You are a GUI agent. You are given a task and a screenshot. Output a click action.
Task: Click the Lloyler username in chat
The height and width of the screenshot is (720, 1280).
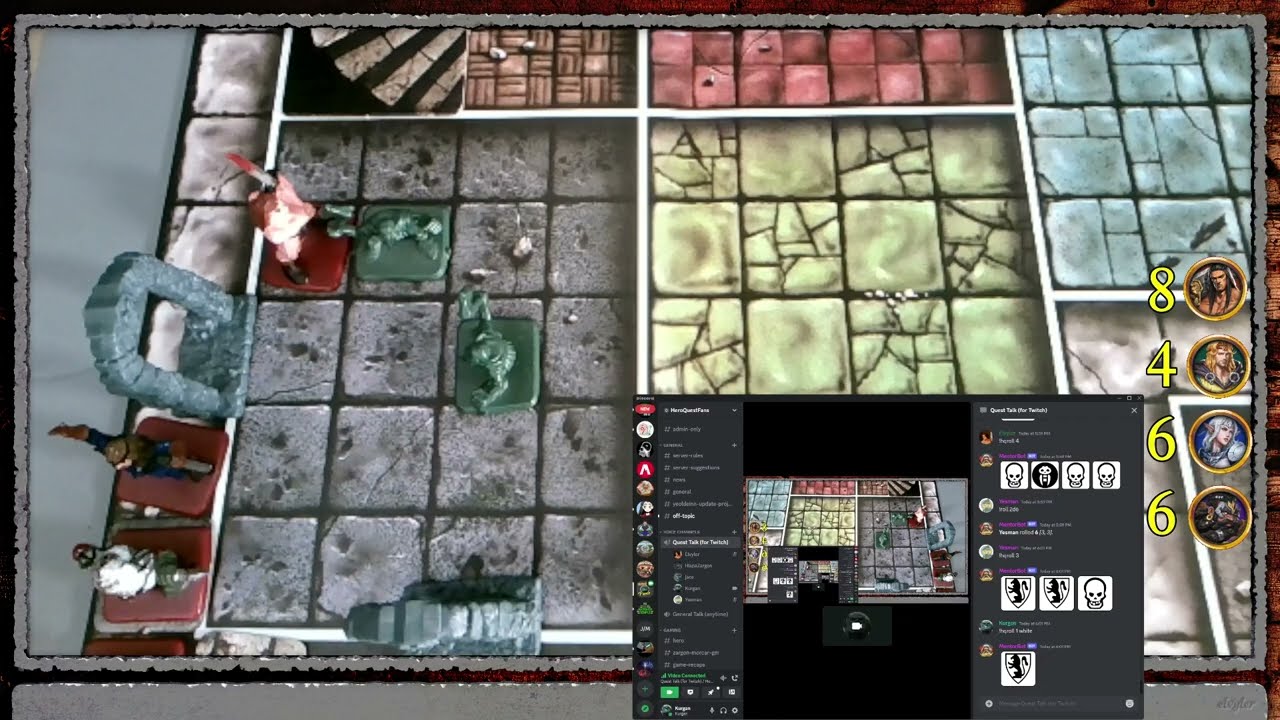click(x=1006, y=433)
